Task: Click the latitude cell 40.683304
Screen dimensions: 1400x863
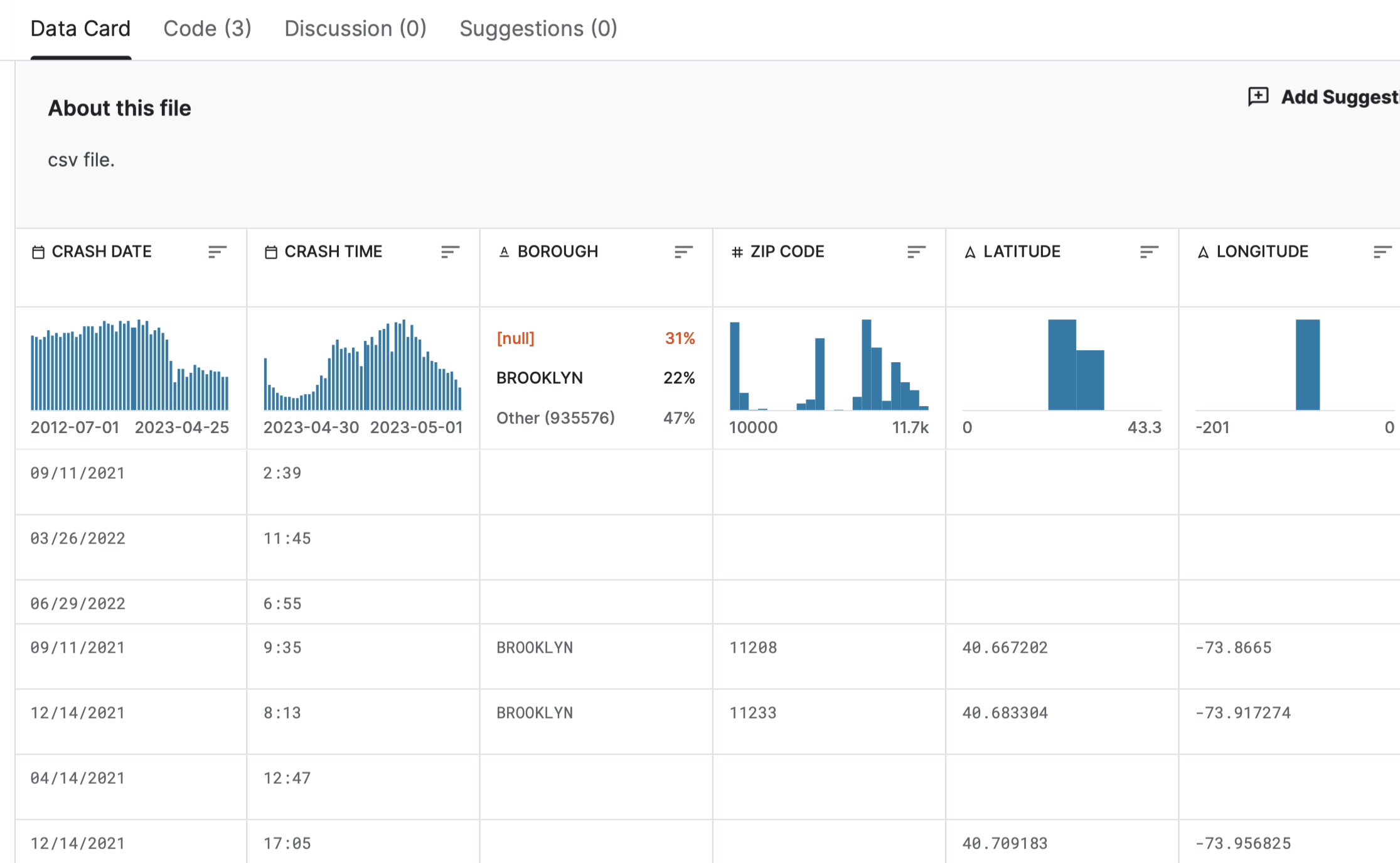Action: 1005,713
